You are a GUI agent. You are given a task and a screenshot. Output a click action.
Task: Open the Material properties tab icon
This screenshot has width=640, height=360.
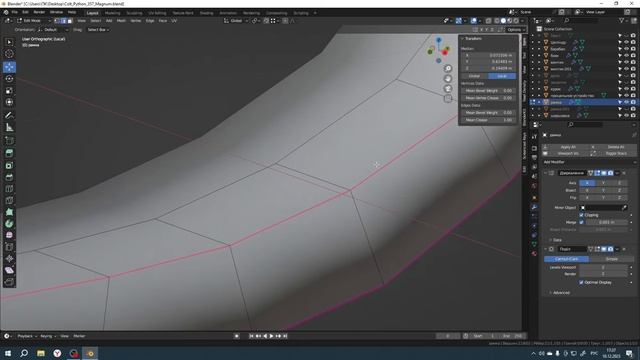(534, 253)
